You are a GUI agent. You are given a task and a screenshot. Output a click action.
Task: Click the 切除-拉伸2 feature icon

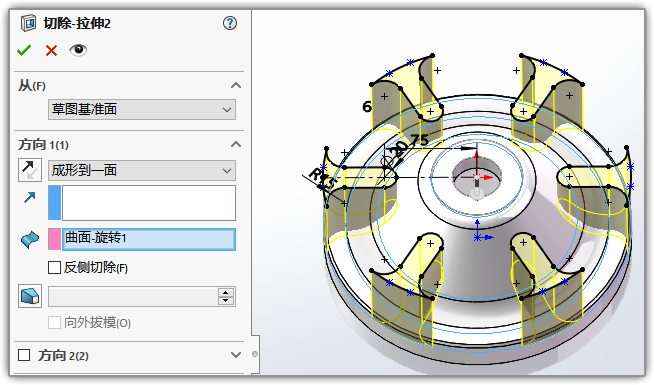(28, 23)
